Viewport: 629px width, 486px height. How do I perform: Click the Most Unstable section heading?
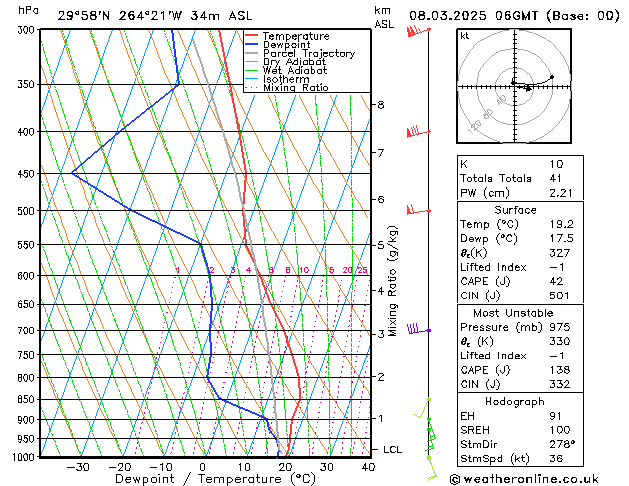click(513, 313)
